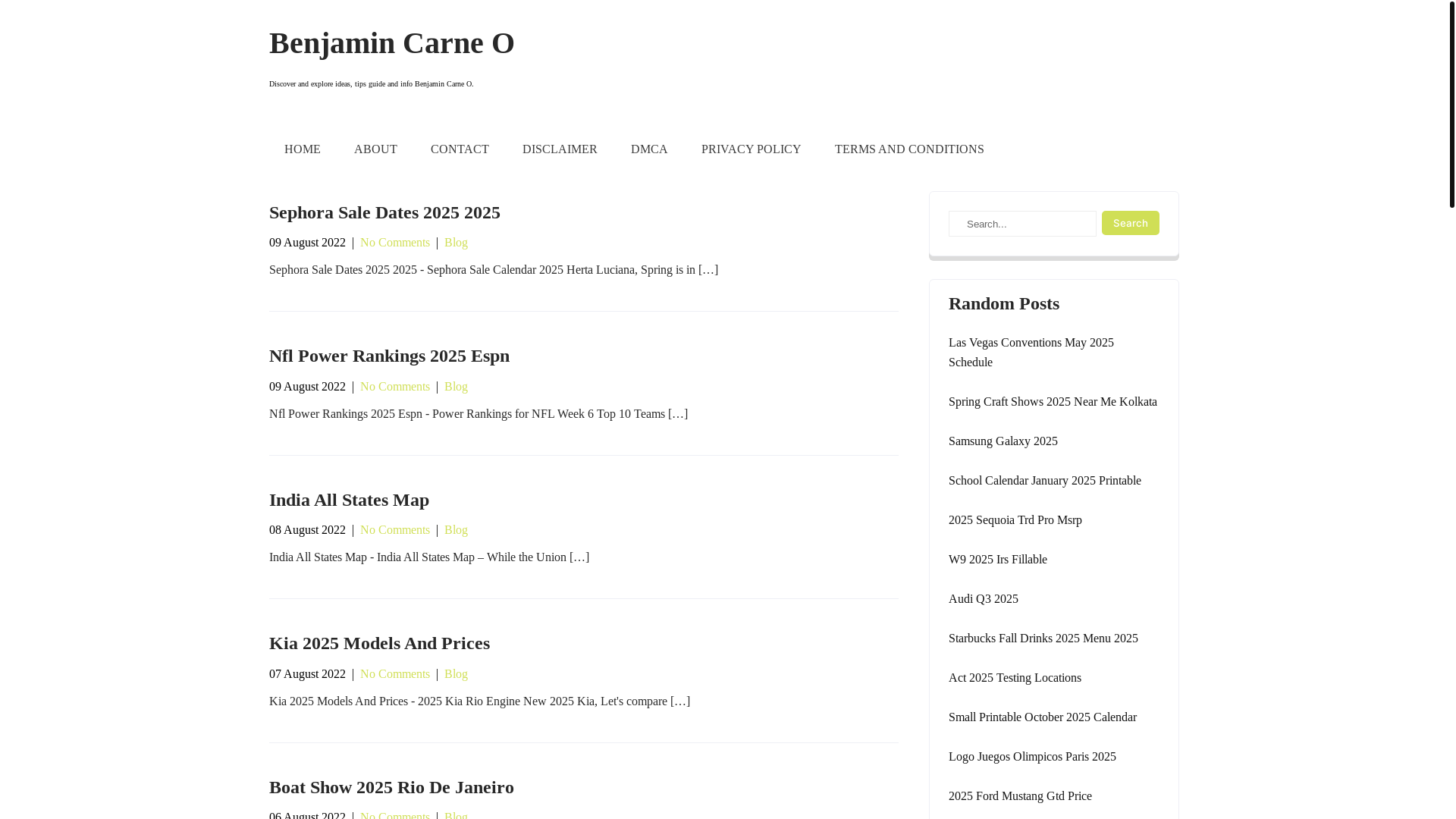Open Act 2025 Testing Locations
Screen dimensions: 1456x819
pos(1015,678)
